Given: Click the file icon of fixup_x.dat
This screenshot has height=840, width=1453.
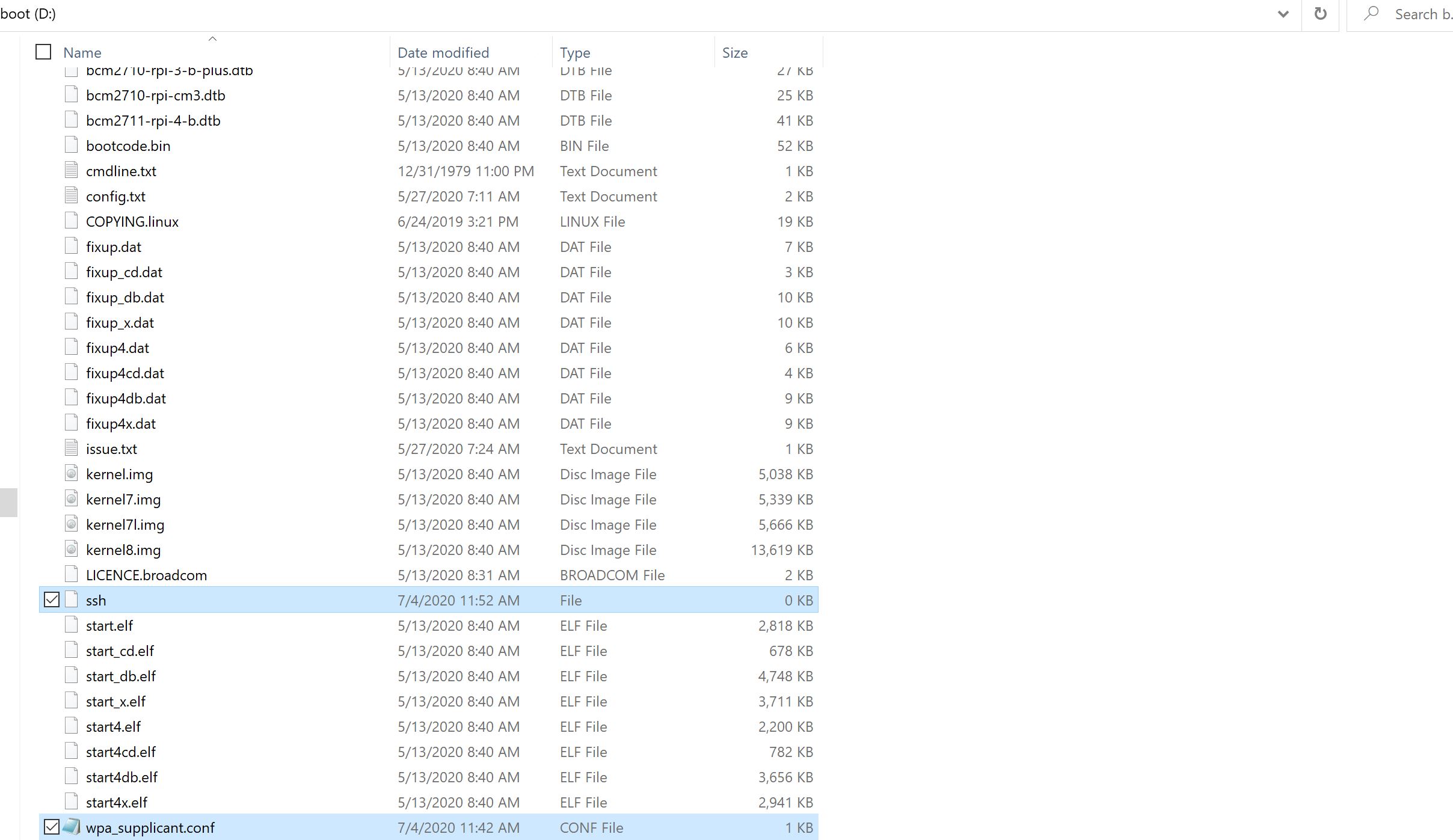Looking at the screenshot, I should (x=71, y=322).
